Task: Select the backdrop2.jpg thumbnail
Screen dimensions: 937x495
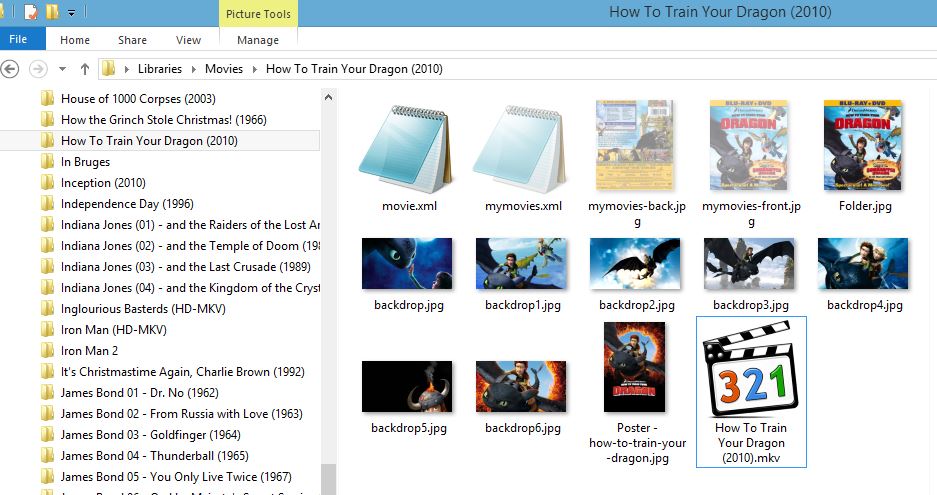Action: pyautogui.click(x=635, y=264)
